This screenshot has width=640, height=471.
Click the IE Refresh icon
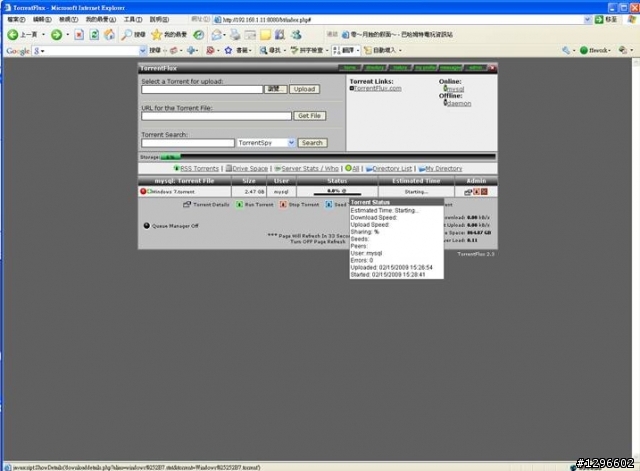94,35
